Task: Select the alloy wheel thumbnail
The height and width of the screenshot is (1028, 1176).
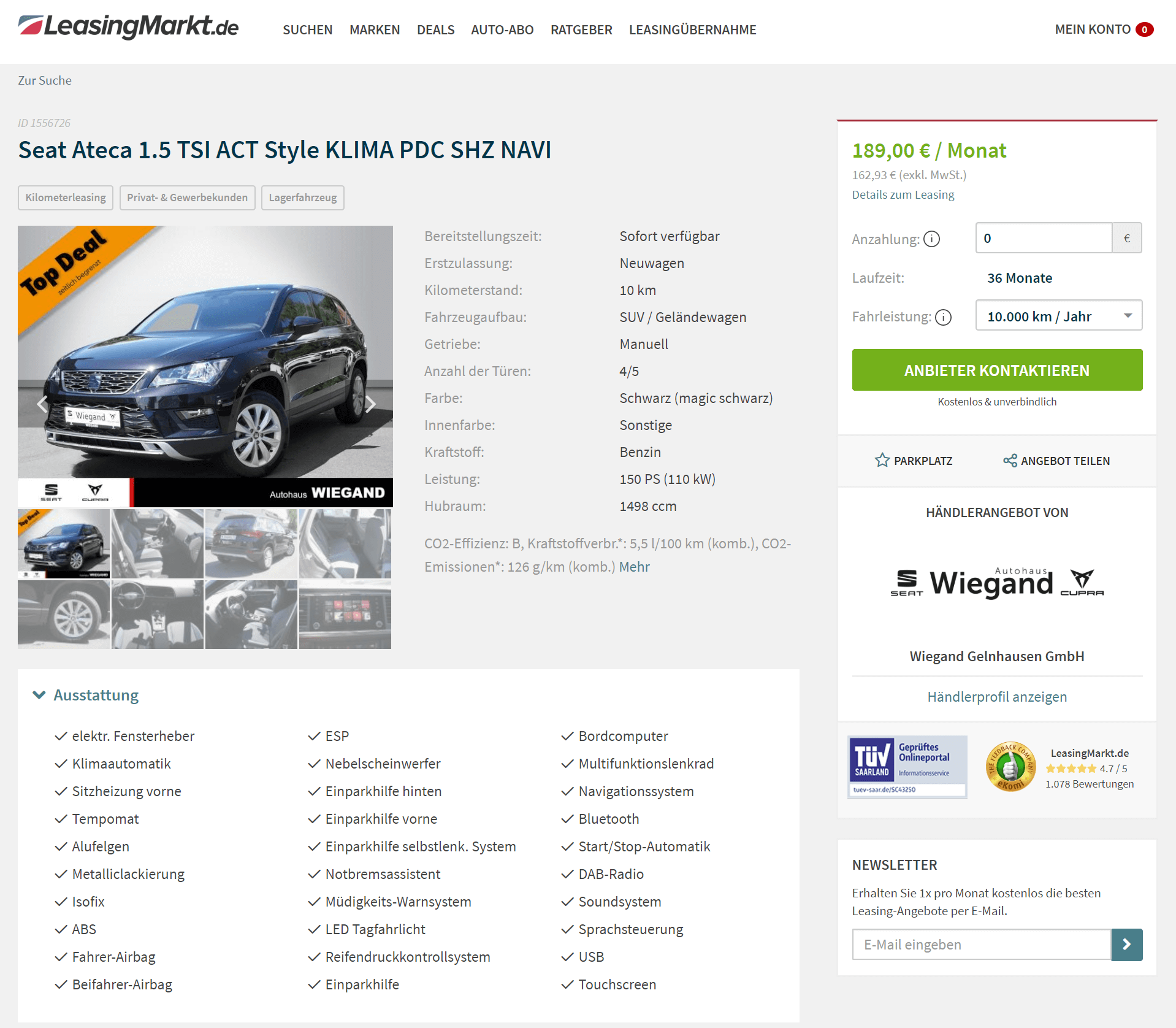Action: click(x=64, y=615)
